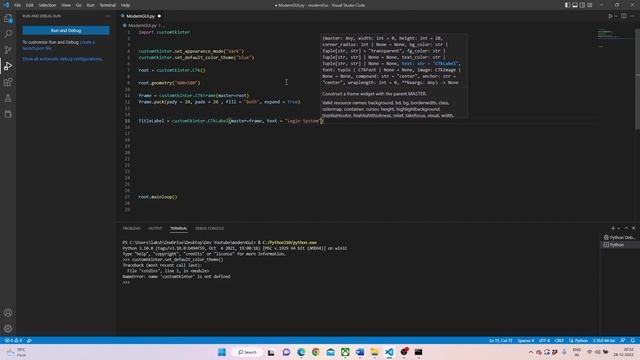
Task: Select the Run and Debug activity icon
Action: click(x=8, y=66)
